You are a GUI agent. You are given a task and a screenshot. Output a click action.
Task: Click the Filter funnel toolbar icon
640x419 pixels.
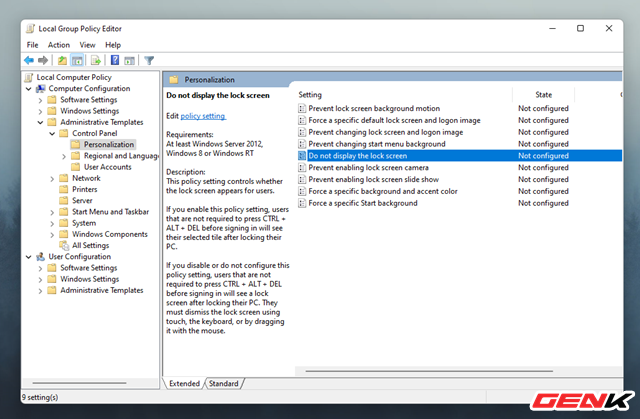tap(149, 61)
